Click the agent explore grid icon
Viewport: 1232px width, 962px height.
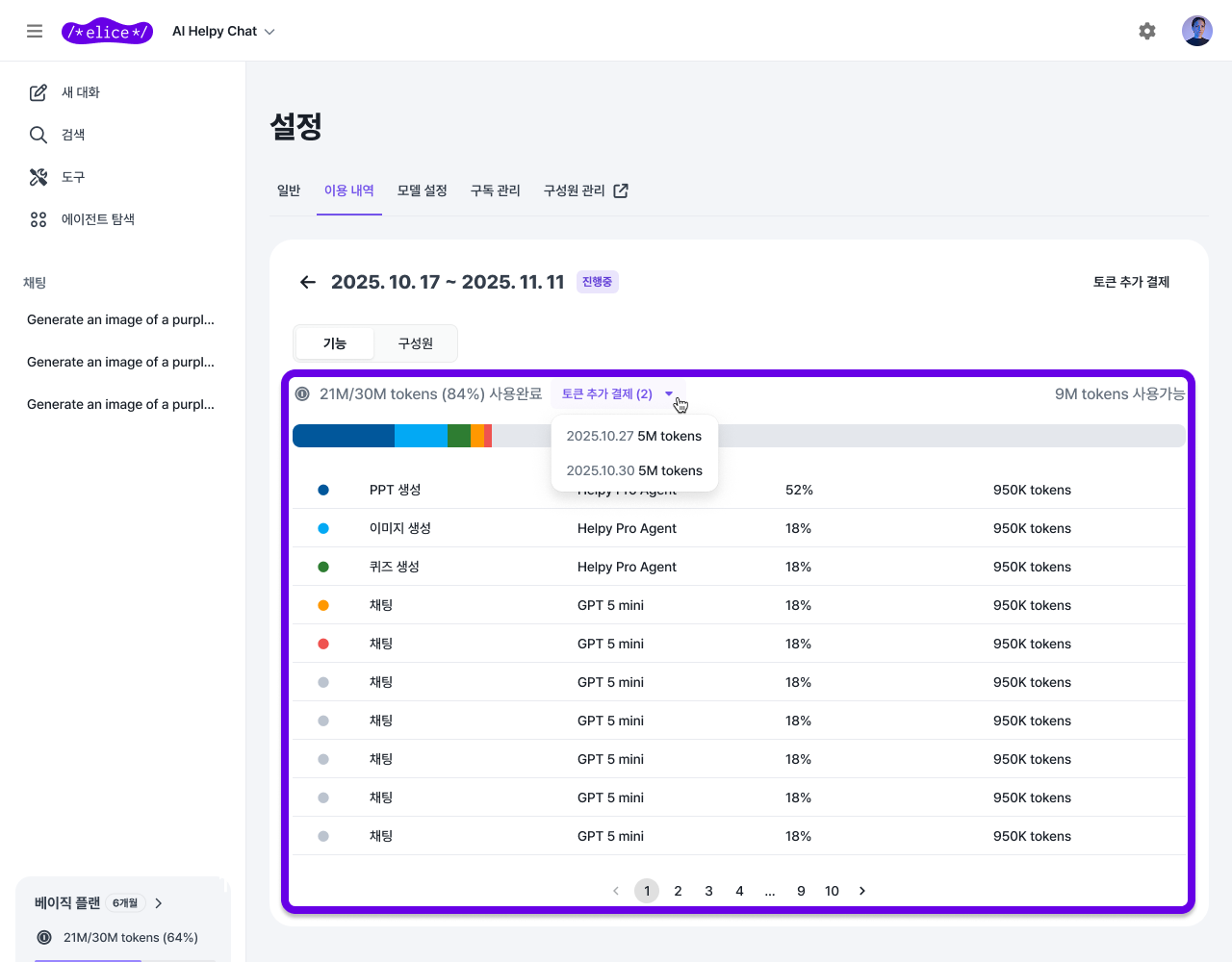point(38,219)
